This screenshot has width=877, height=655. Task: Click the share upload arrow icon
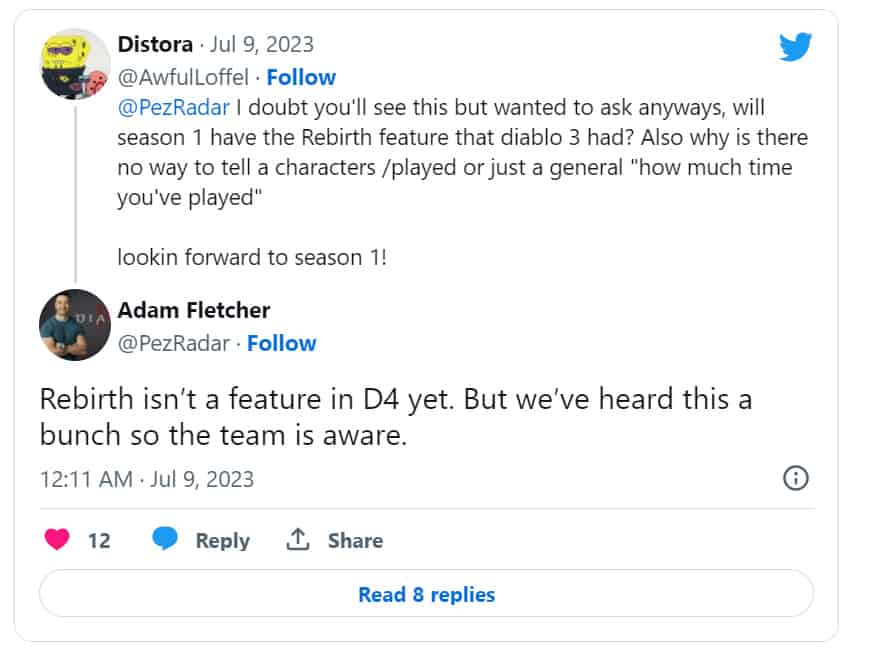coord(297,540)
